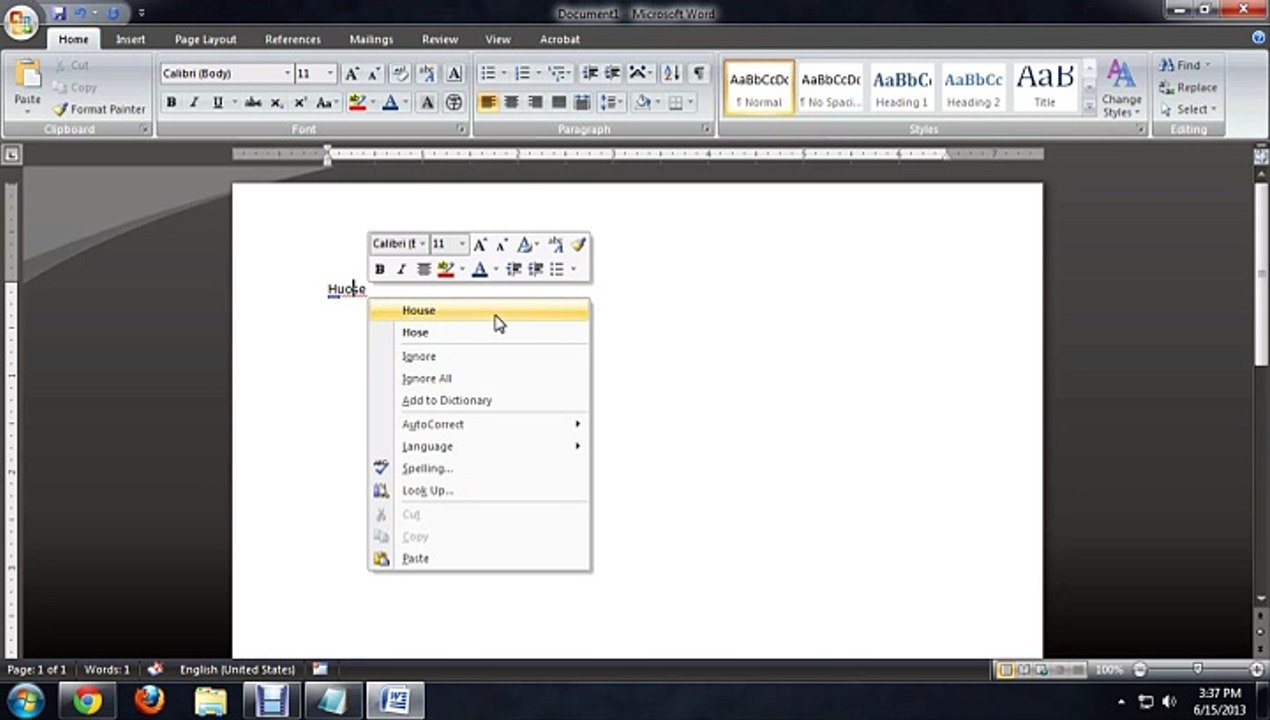The width and height of the screenshot is (1270, 720).
Task: Open ribbon font size dropdown
Action: pos(331,74)
